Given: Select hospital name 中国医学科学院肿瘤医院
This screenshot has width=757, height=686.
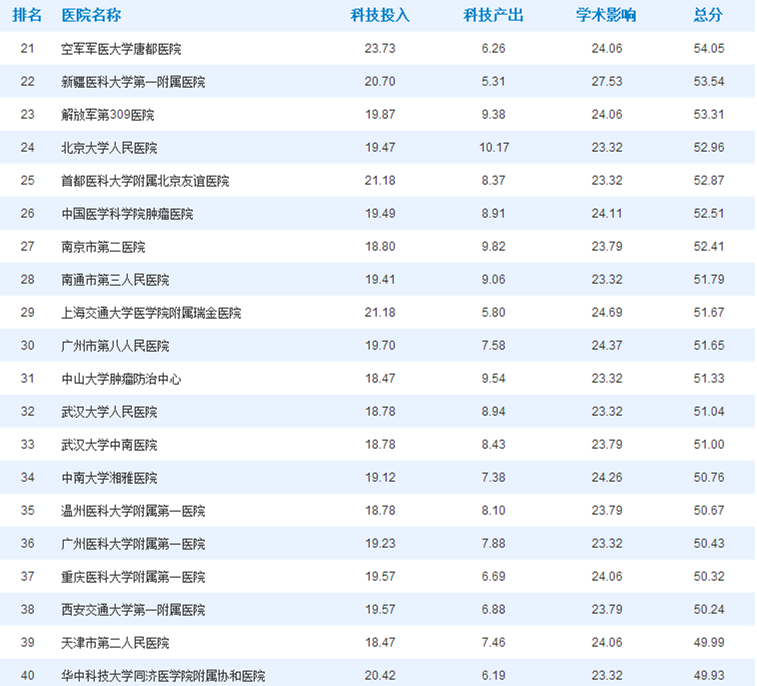Looking at the screenshot, I should coord(127,214).
